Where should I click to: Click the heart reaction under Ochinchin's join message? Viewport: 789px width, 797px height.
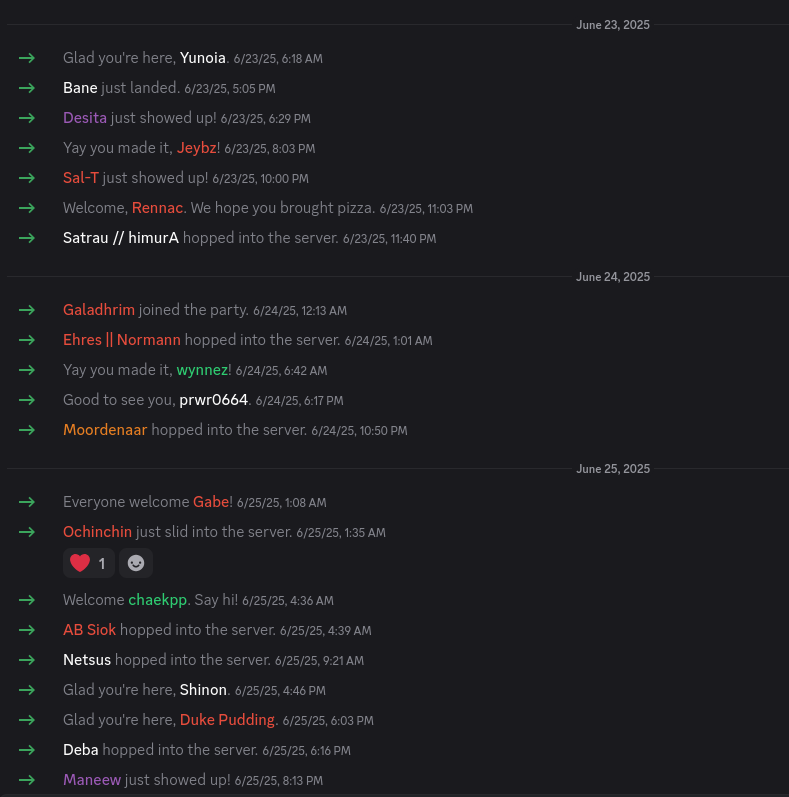pyautogui.click(x=88, y=563)
